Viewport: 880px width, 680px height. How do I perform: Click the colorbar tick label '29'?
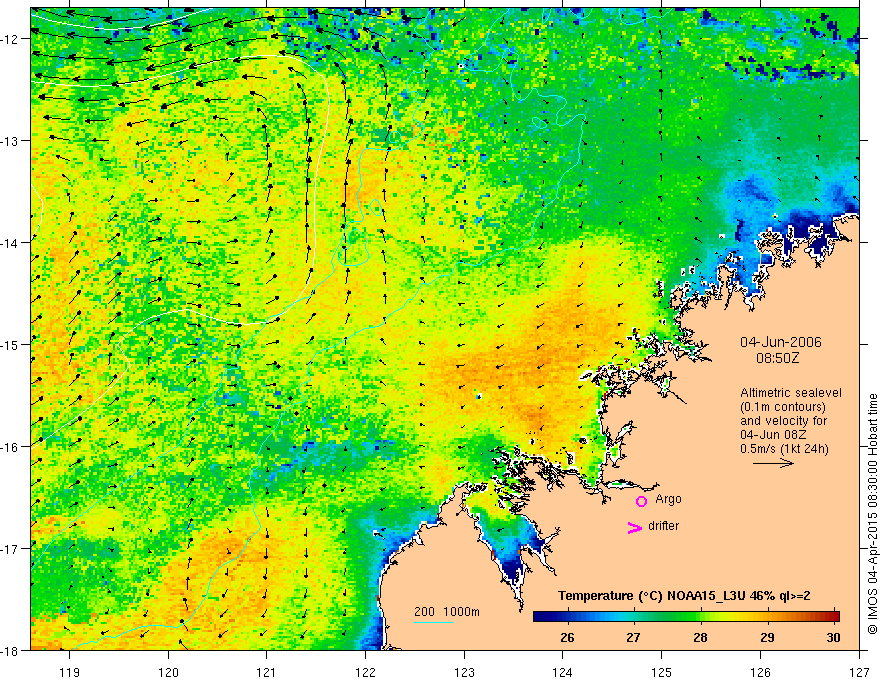(x=767, y=637)
